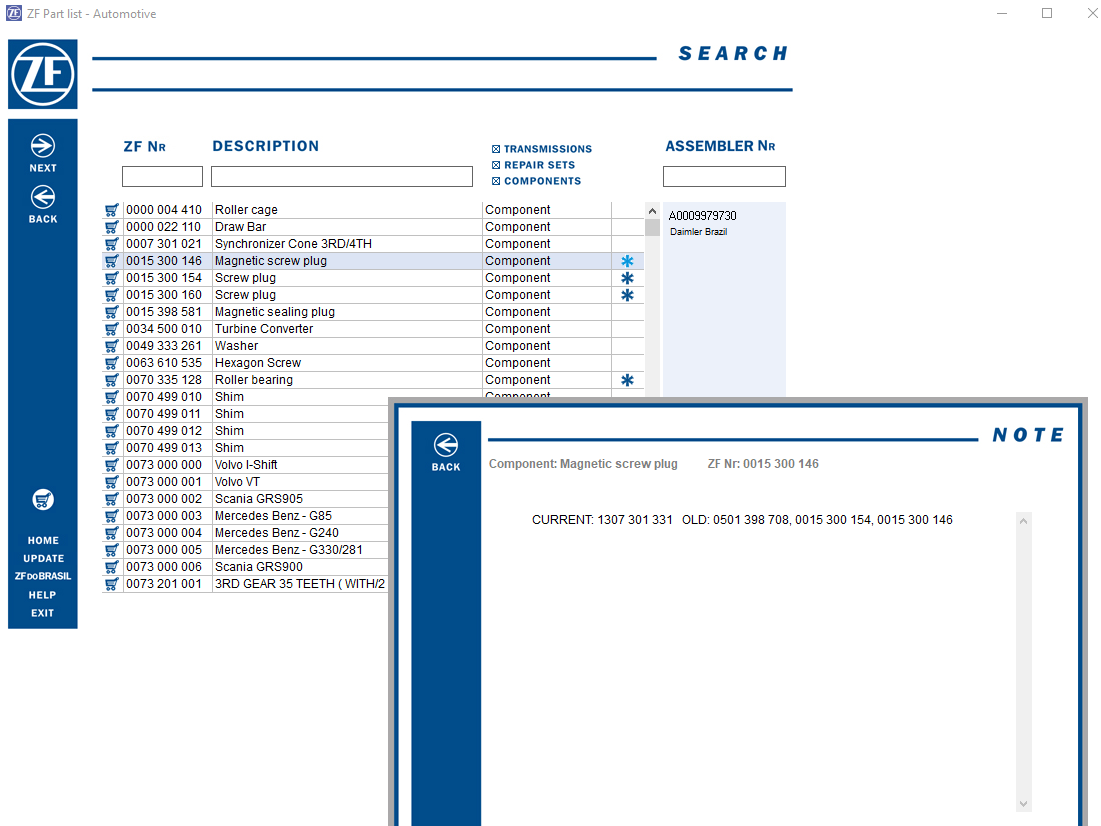The width and height of the screenshot is (1101, 826).
Task: Maximize the ZF Part list window
Action: (x=1047, y=13)
